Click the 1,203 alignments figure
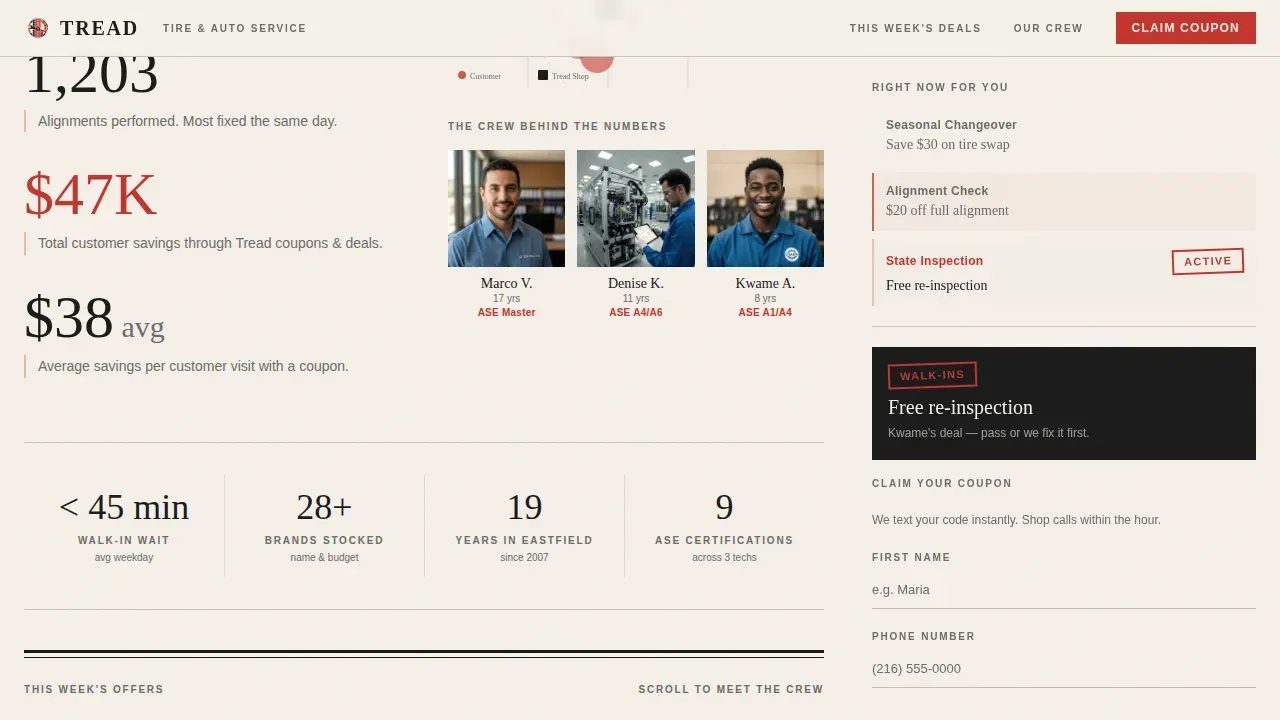Image resolution: width=1280 pixels, height=720 pixels. point(91,76)
